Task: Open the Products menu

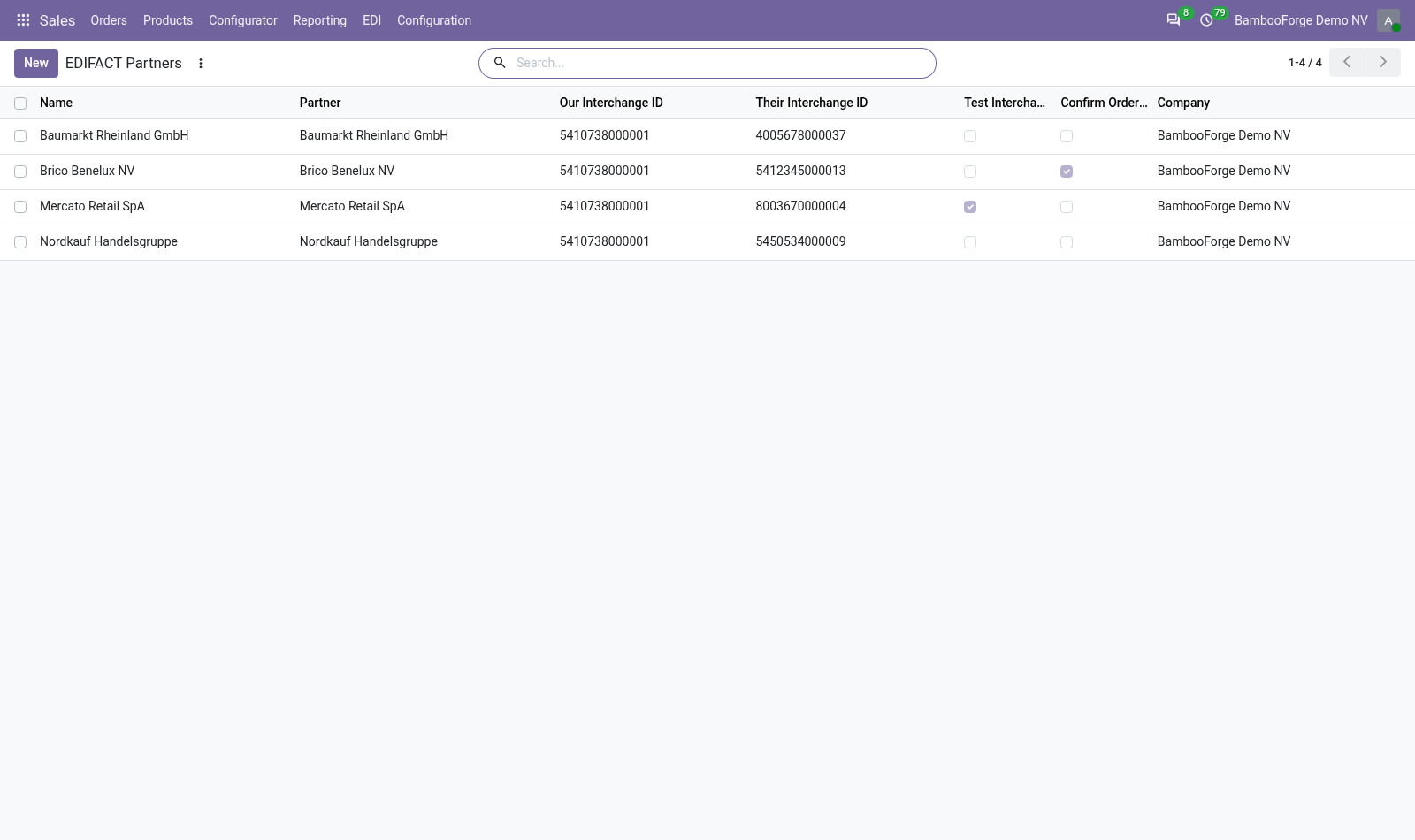Action: [168, 20]
